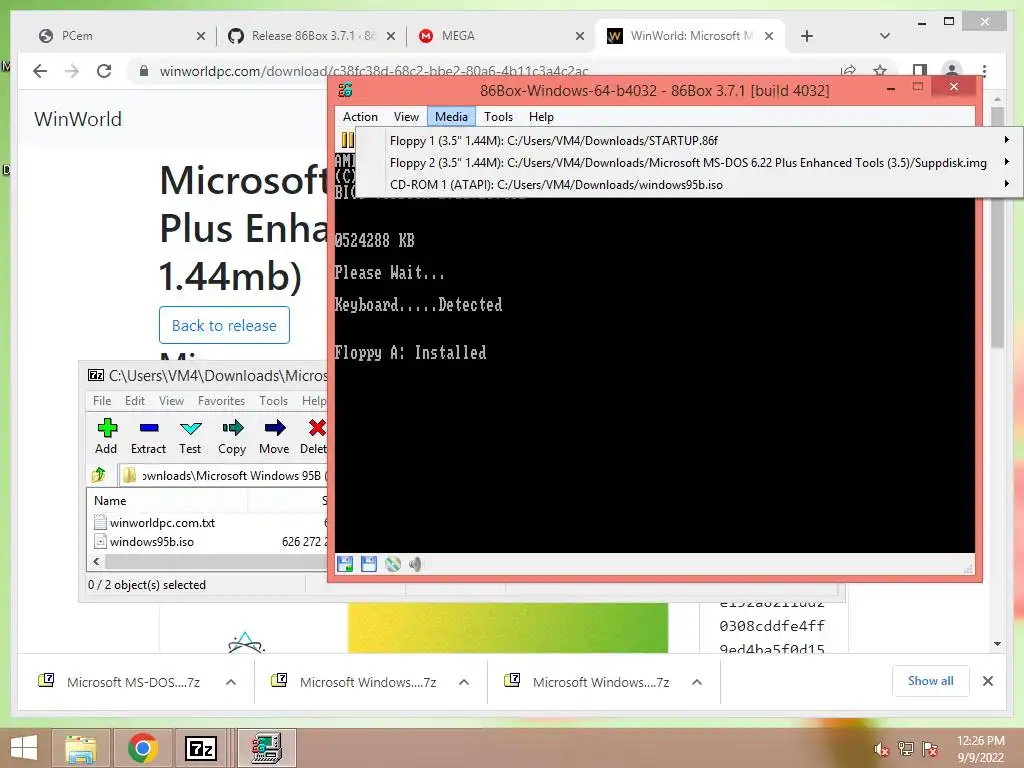Bookmark this page with the star icon
The height and width of the screenshot is (768, 1024).
[x=880, y=71]
